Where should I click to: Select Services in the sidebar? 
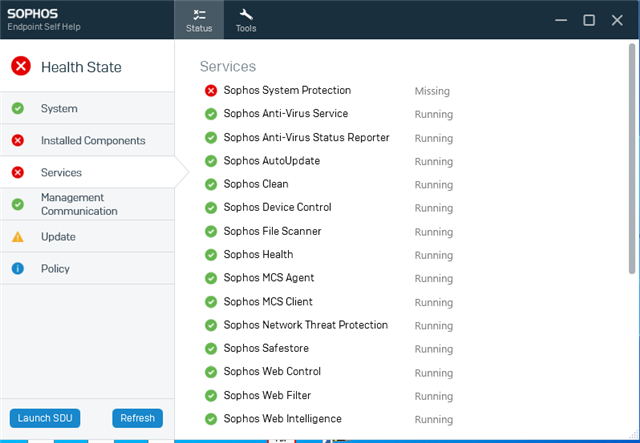click(x=87, y=172)
